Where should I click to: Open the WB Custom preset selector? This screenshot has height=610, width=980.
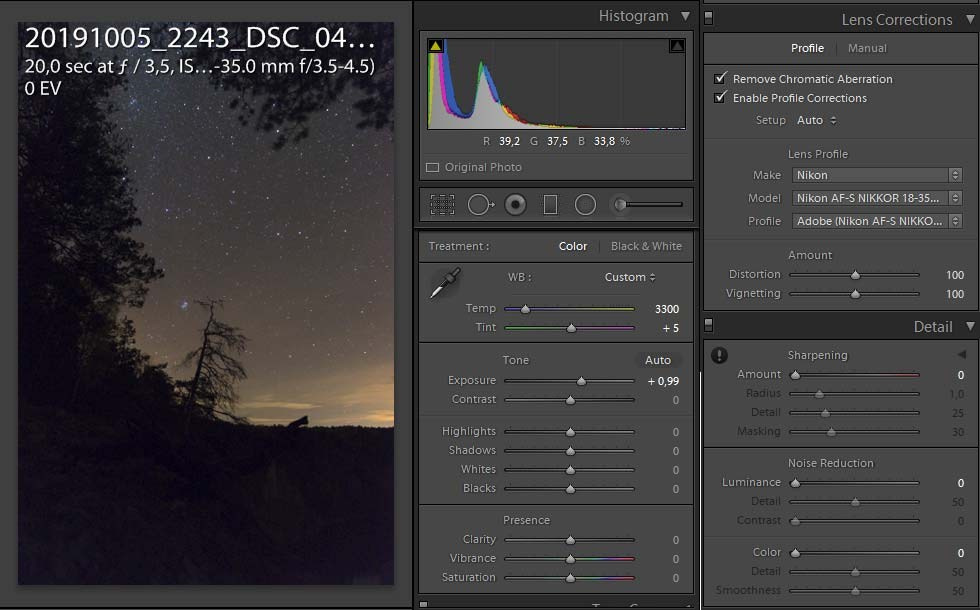[x=628, y=277]
